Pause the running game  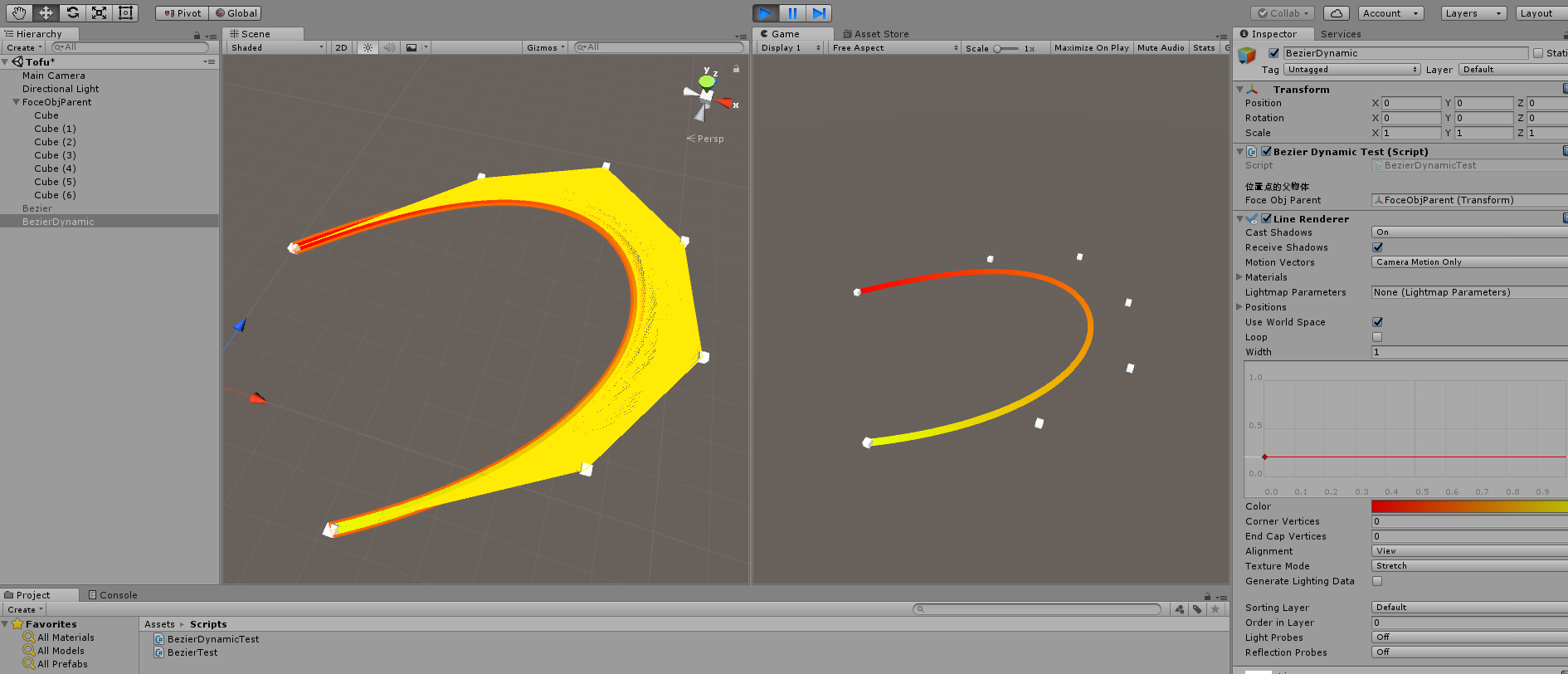pyautogui.click(x=792, y=13)
